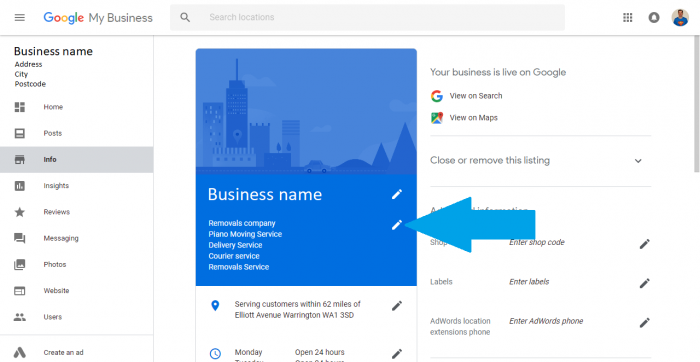Image resolution: width=700 pixels, height=362 pixels.
Task: Edit the business name pencil
Action: 396,194
